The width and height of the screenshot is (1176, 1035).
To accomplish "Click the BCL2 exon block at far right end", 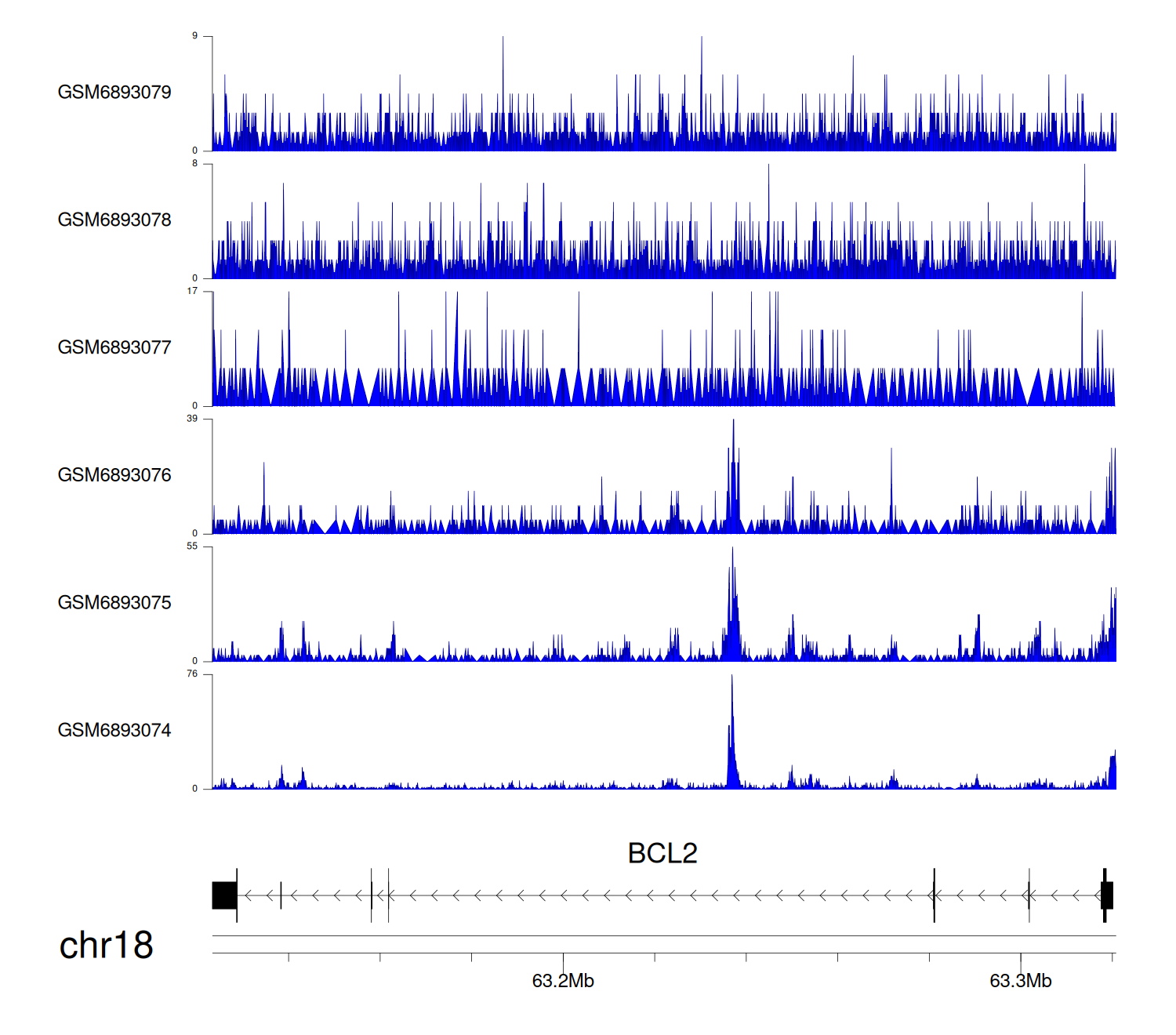I will [x=1106, y=895].
